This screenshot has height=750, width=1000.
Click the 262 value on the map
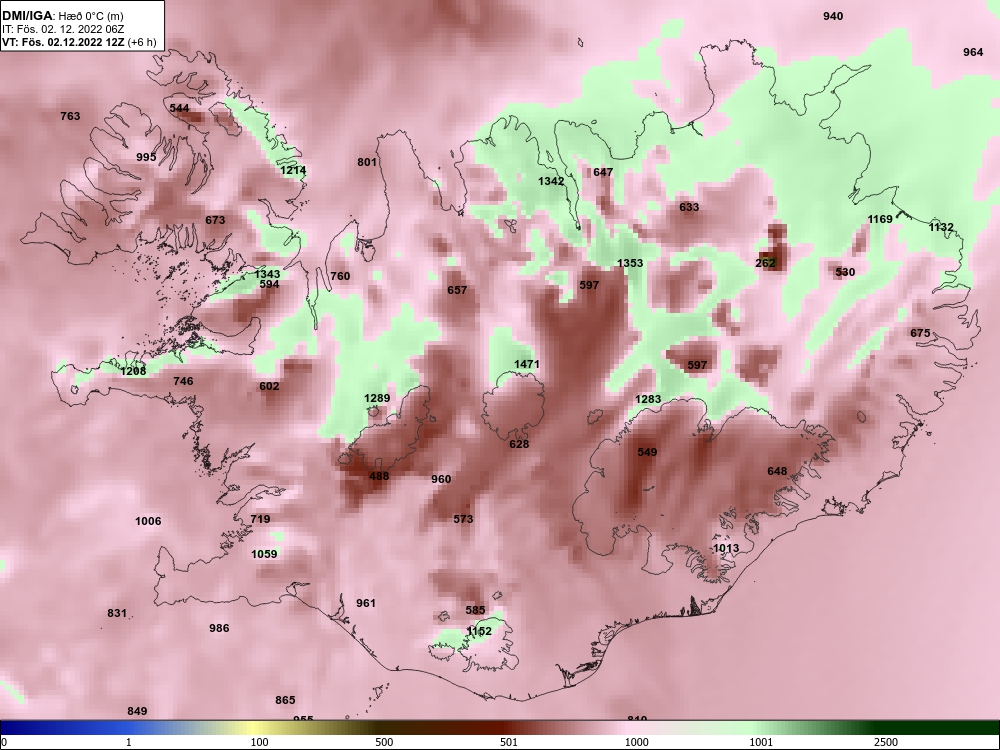[765, 263]
